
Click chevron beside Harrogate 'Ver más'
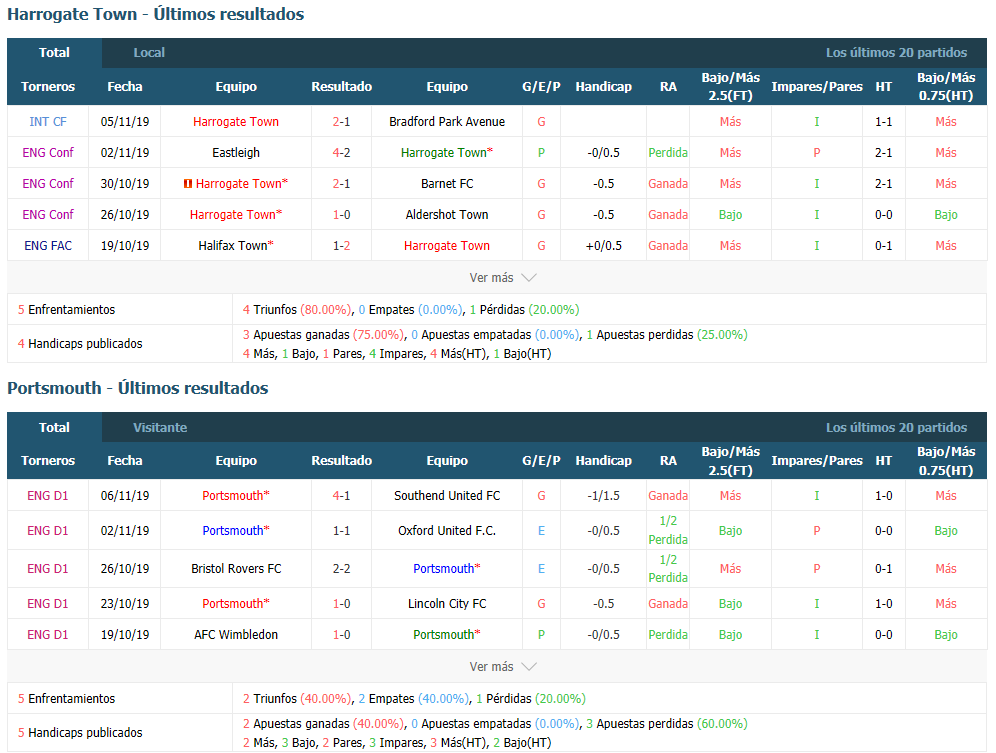tap(528, 278)
